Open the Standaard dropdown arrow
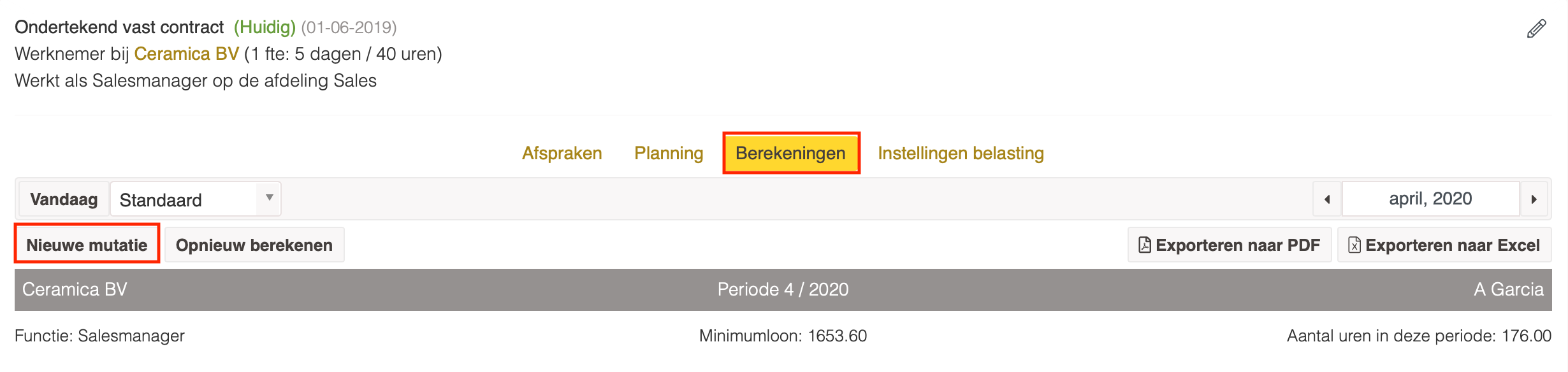Screen dimensions: 1568x372 [269, 198]
